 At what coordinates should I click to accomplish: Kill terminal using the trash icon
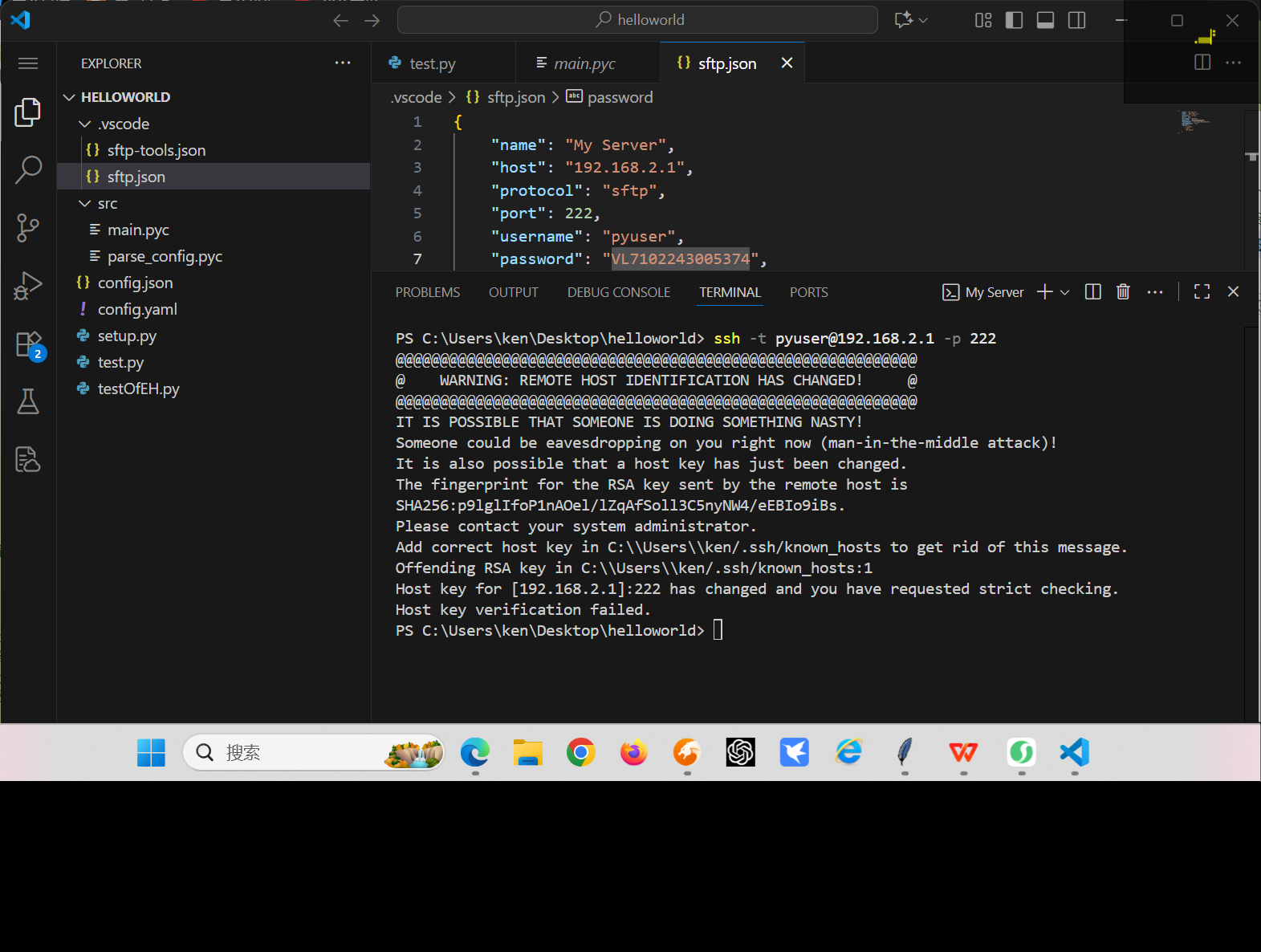(x=1123, y=292)
